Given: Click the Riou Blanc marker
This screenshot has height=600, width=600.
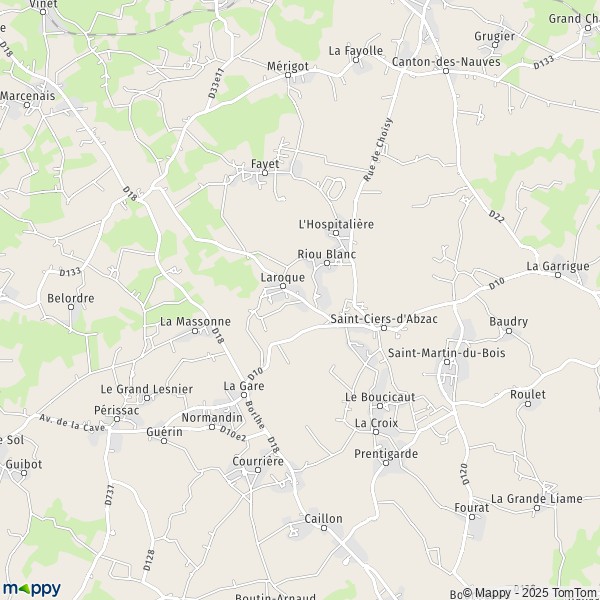Looking at the screenshot, I should [327, 263].
